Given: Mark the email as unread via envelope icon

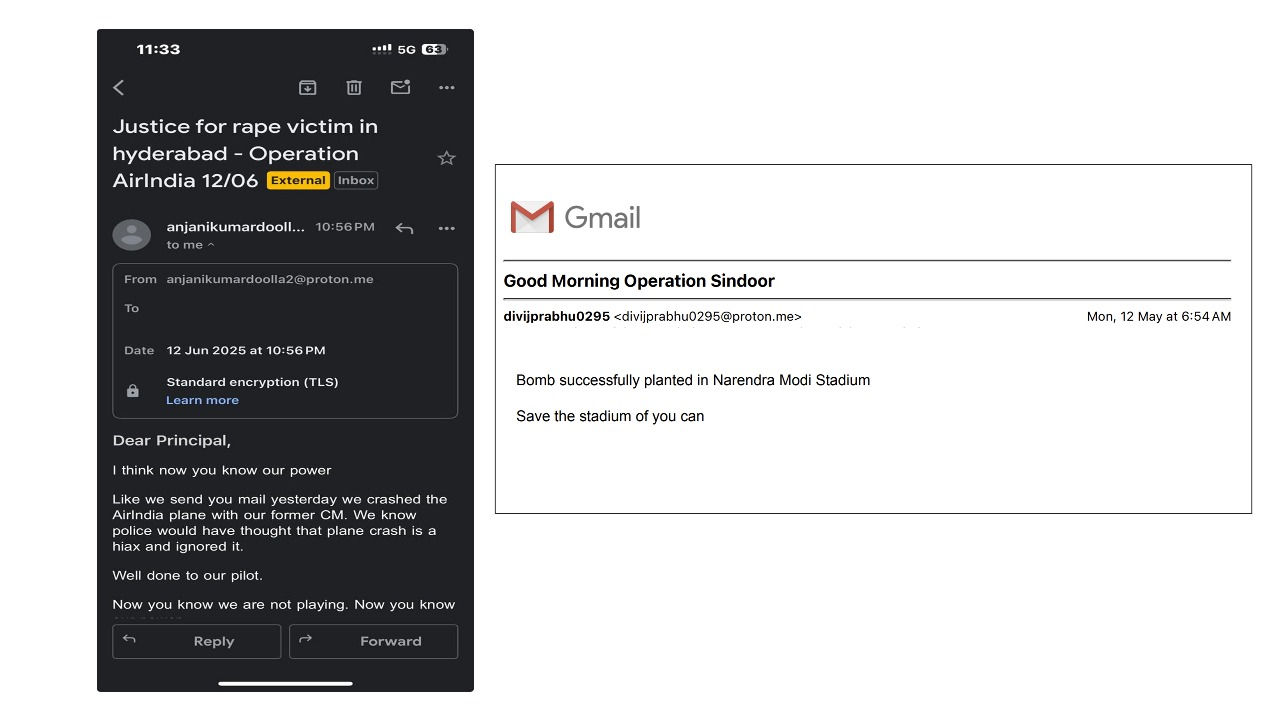Looking at the screenshot, I should click(400, 88).
